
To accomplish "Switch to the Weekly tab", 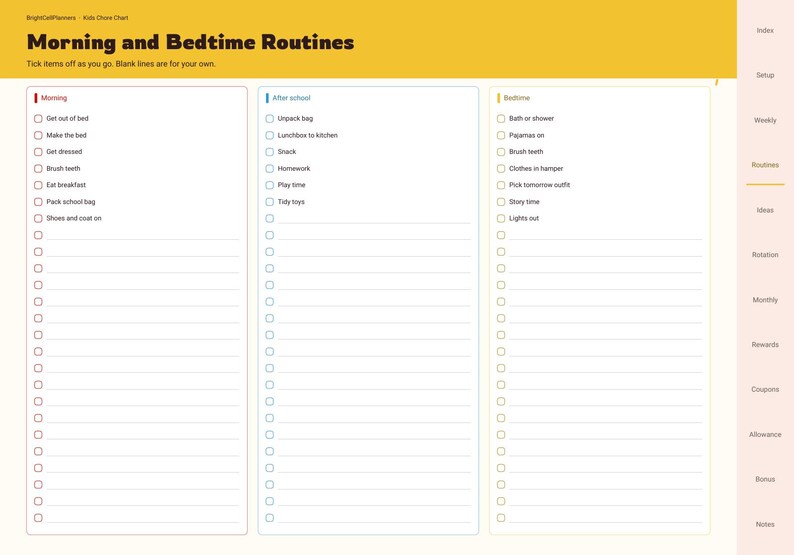I will point(765,120).
